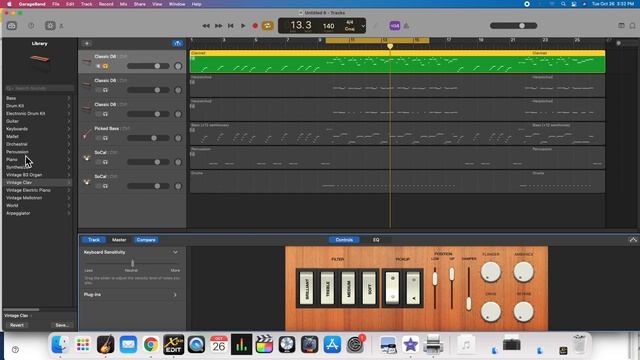Expand the Orchestral library category
Viewport: 640px width, 360px height.
(39, 144)
